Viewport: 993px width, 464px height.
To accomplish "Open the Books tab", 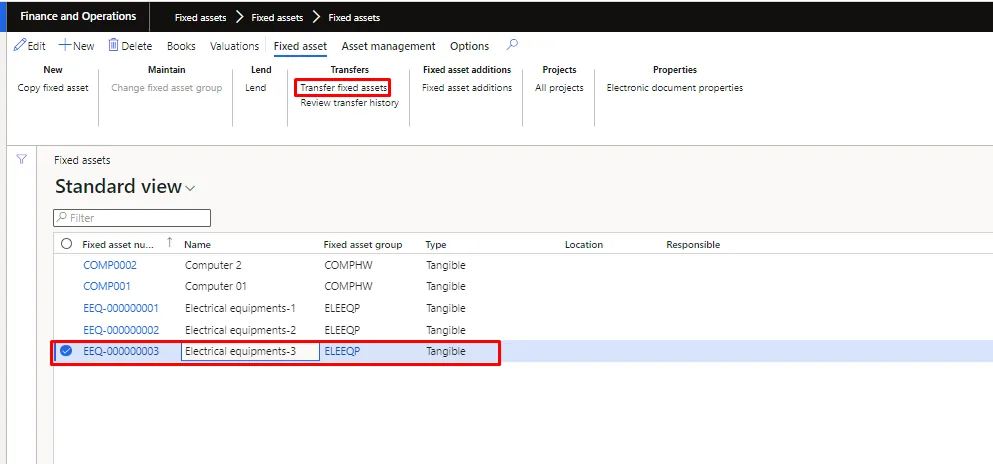I will [x=181, y=46].
